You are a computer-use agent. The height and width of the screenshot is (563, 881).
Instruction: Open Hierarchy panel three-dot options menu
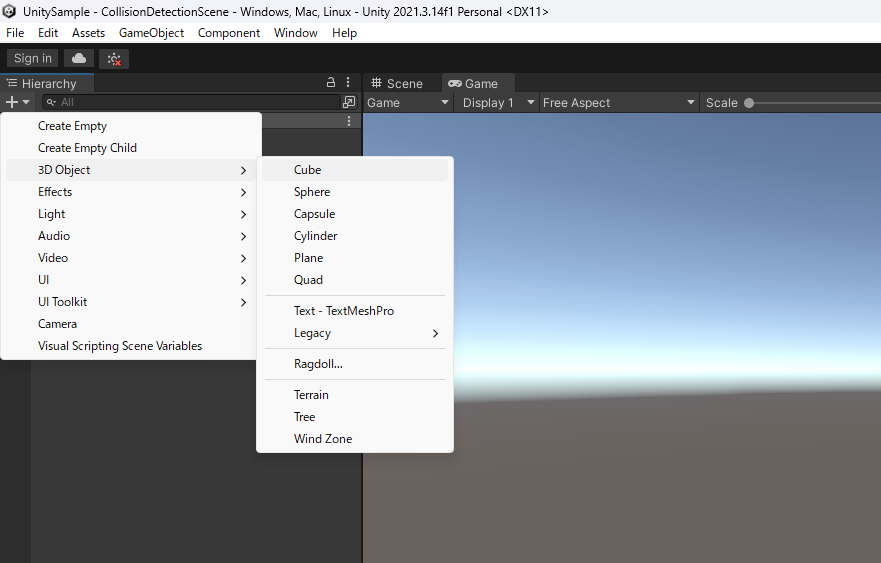coord(348,83)
